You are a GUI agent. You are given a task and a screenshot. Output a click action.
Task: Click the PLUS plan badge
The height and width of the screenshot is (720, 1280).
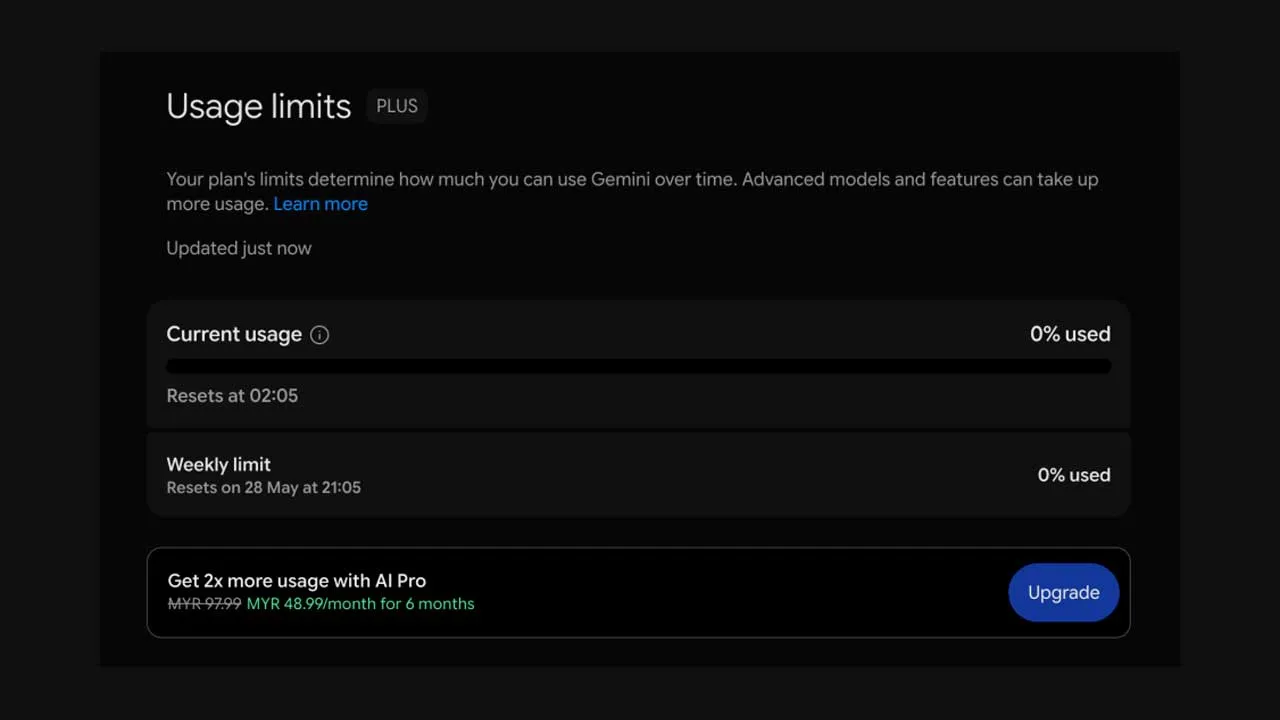click(x=397, y=106)
